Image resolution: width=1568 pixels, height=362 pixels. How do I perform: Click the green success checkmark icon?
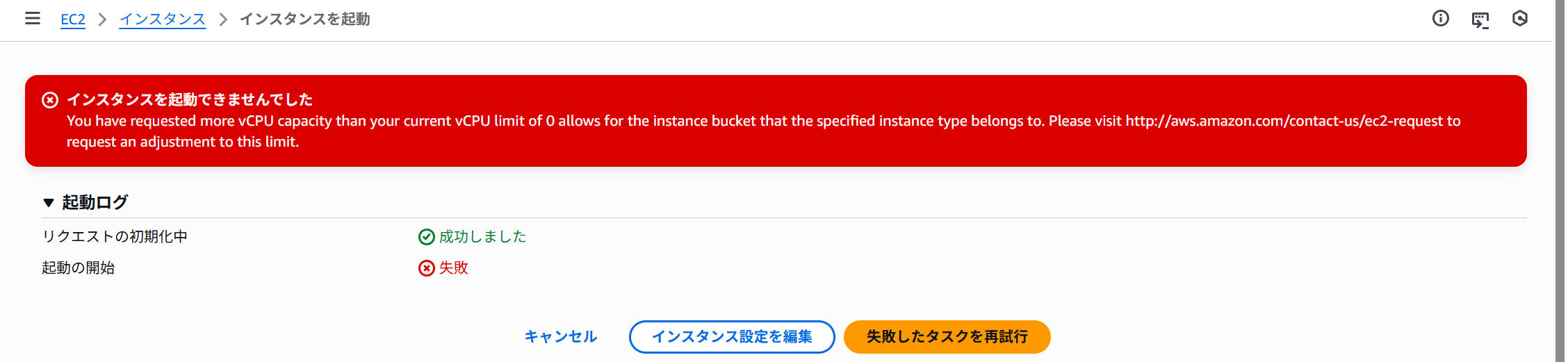click(x=426, y=237)
